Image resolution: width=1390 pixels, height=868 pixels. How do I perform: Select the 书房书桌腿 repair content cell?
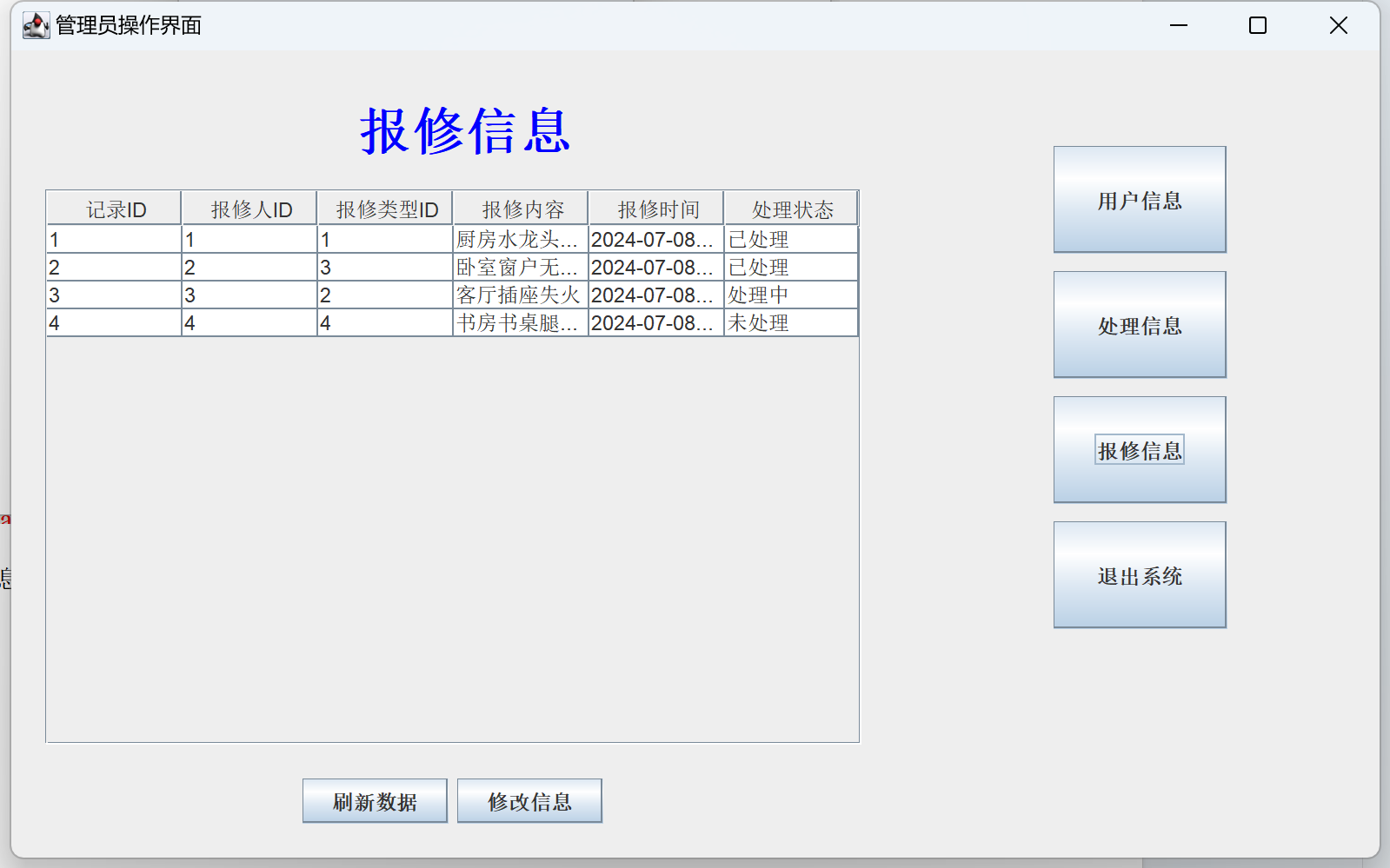520,323
